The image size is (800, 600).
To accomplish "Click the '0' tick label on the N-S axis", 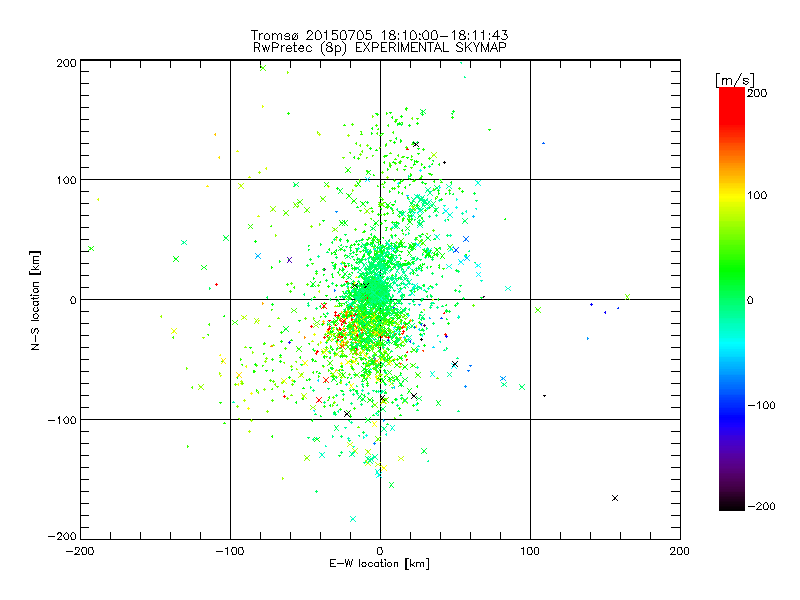I will (x=73, y=300).
